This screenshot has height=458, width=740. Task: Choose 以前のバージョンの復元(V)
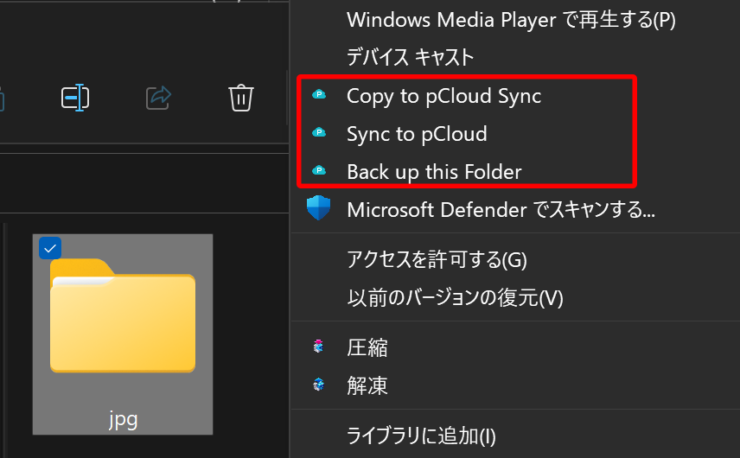tap(455, 298)
